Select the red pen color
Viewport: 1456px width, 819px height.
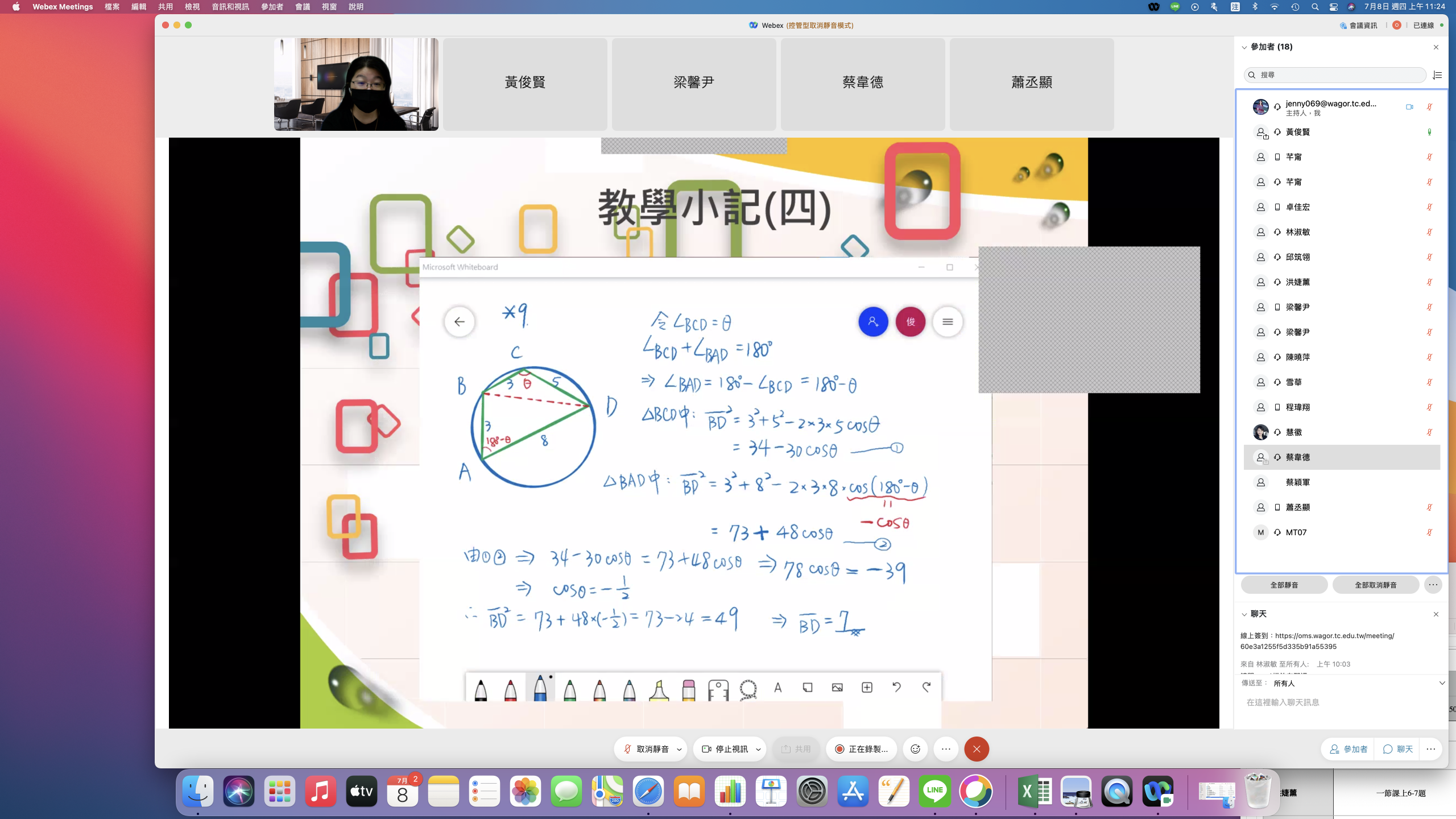(x=510, y=689)
